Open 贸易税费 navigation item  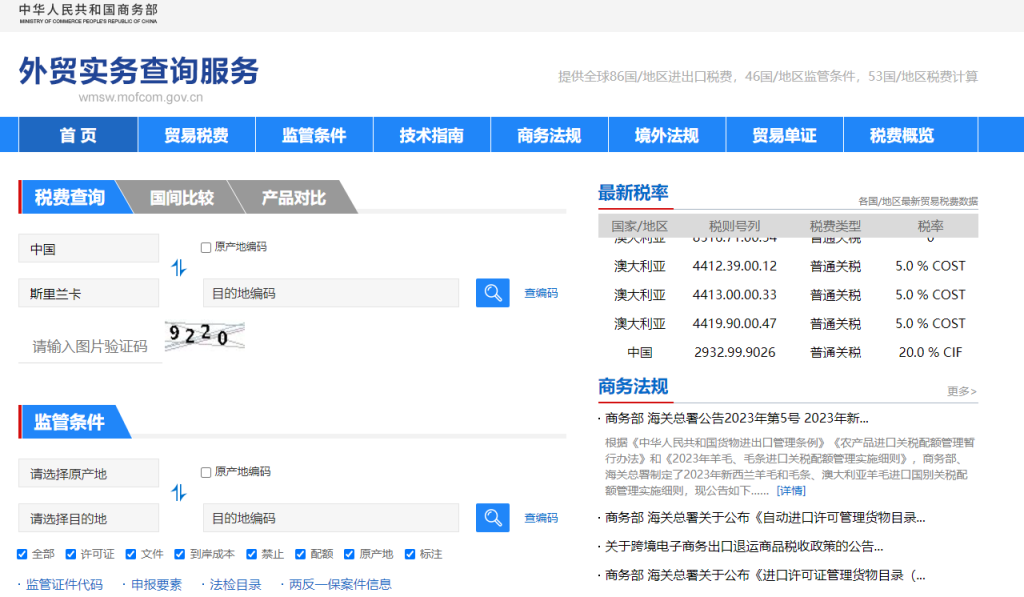pyautogui.click(x=197, y=135)
